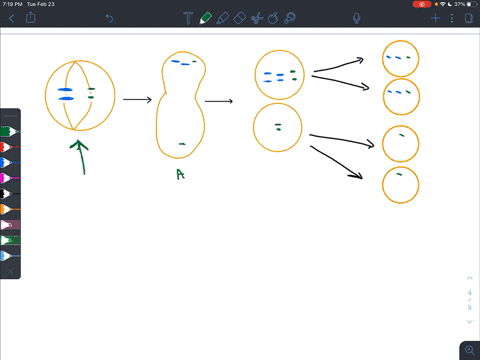Select the Eraser tool
480x360 pixels.
pos(240,18)
